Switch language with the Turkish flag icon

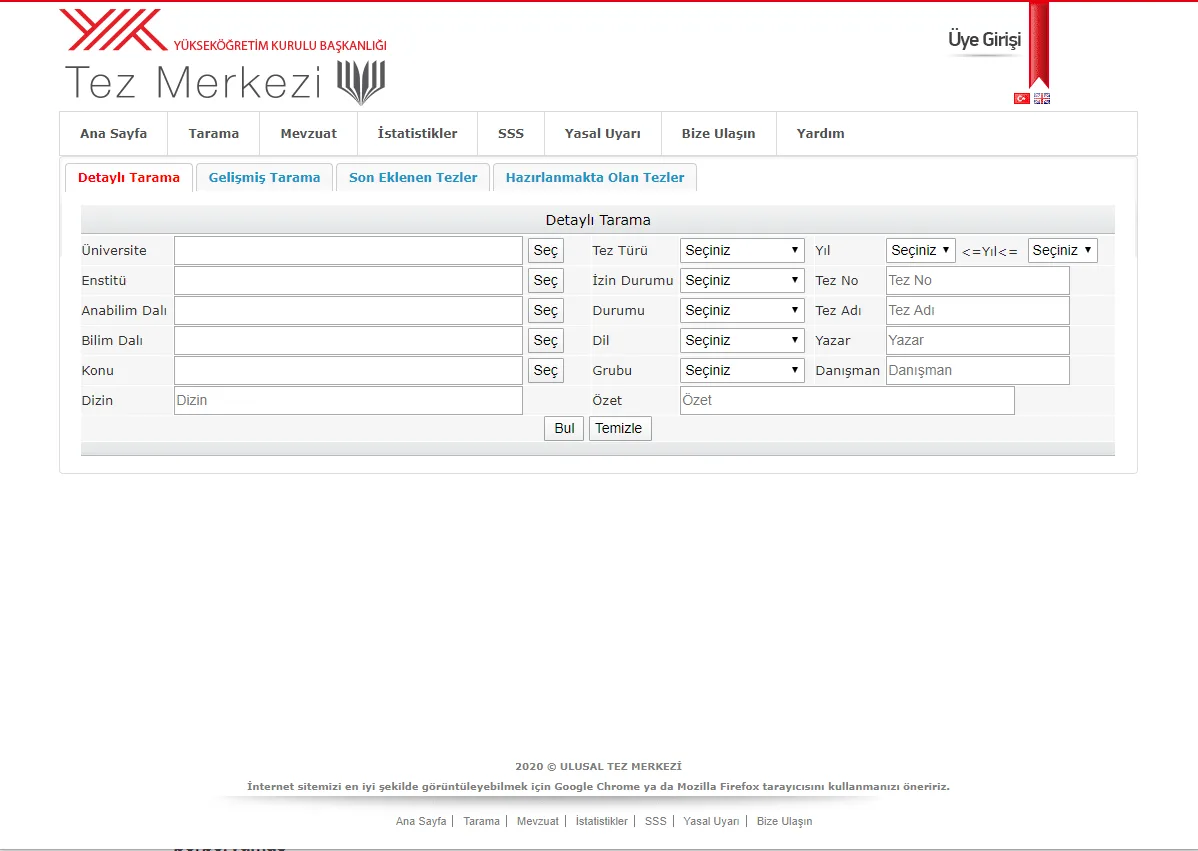(1021, 99)
